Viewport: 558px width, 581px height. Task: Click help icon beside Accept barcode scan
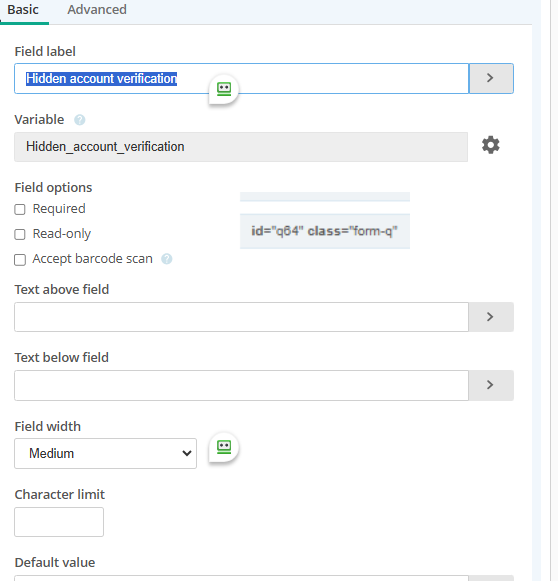coord(167,259)
